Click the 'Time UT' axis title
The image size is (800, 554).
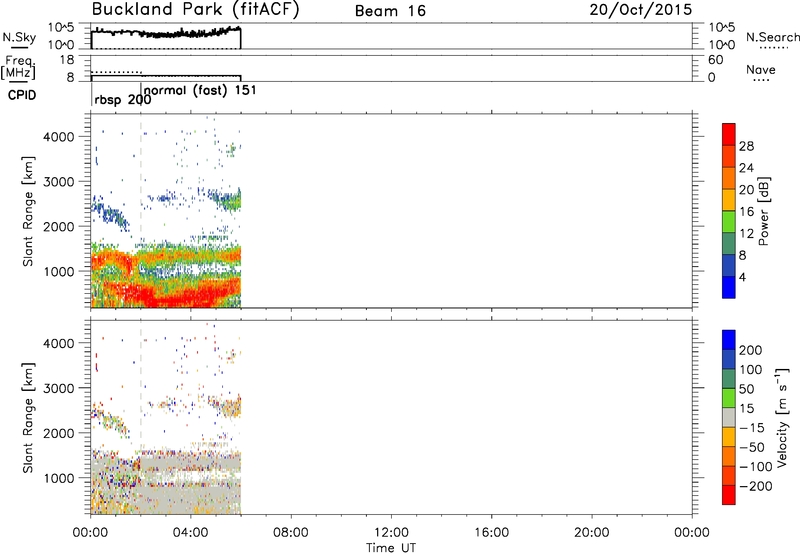tap(391, 547)
